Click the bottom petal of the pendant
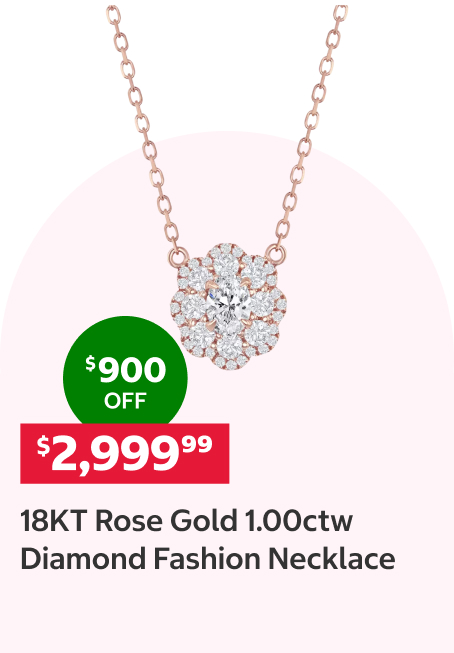The image size is (454, 653). [229, 348]
